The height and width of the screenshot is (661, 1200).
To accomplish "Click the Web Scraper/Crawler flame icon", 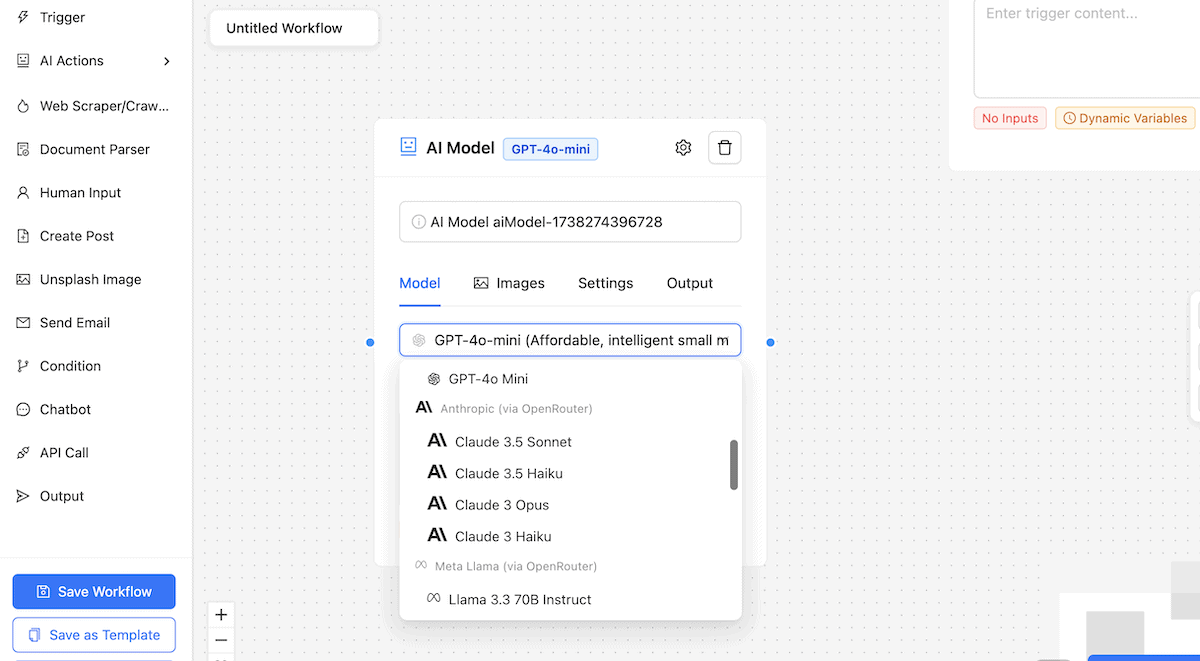I will click(x=23, y=106).
